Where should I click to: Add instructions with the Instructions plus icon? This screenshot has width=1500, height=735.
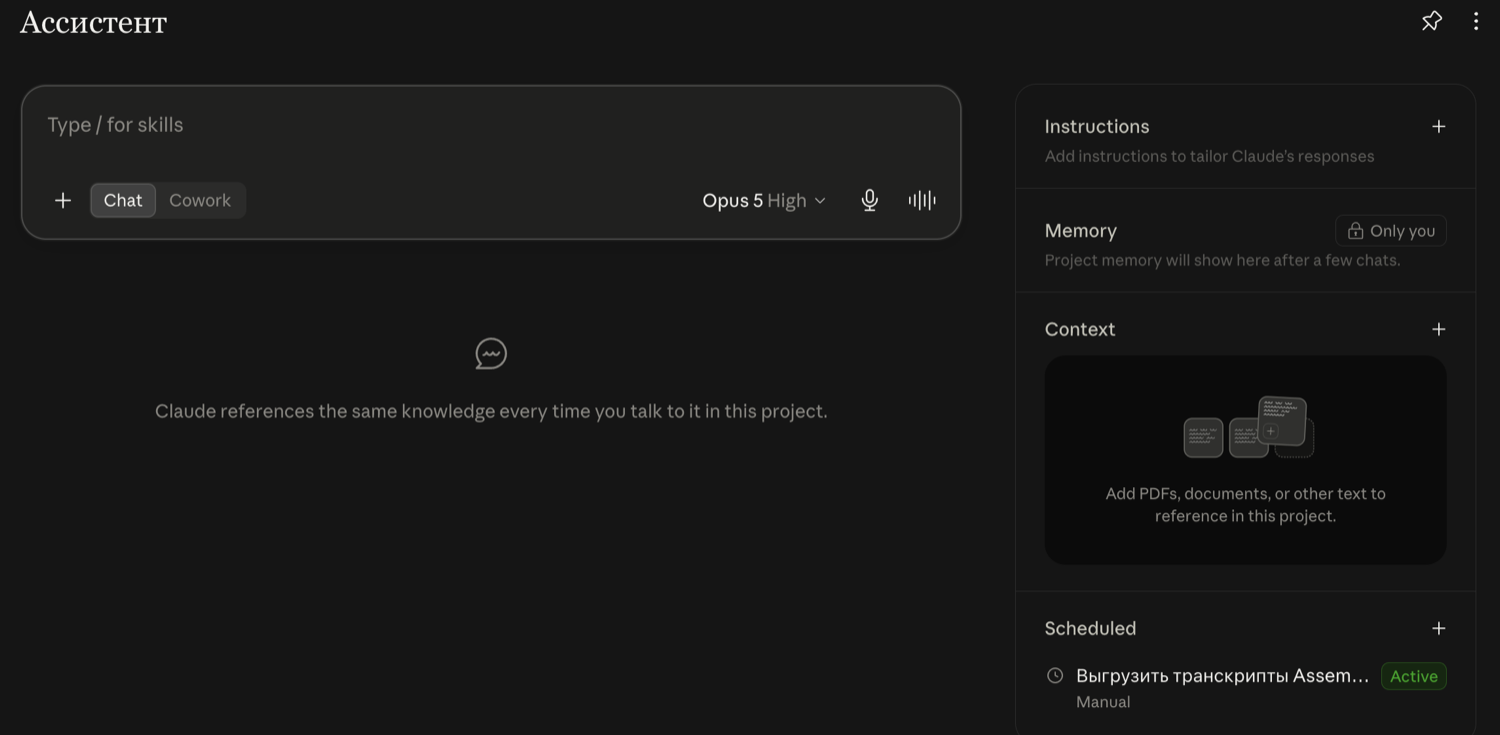(1438, 126)
